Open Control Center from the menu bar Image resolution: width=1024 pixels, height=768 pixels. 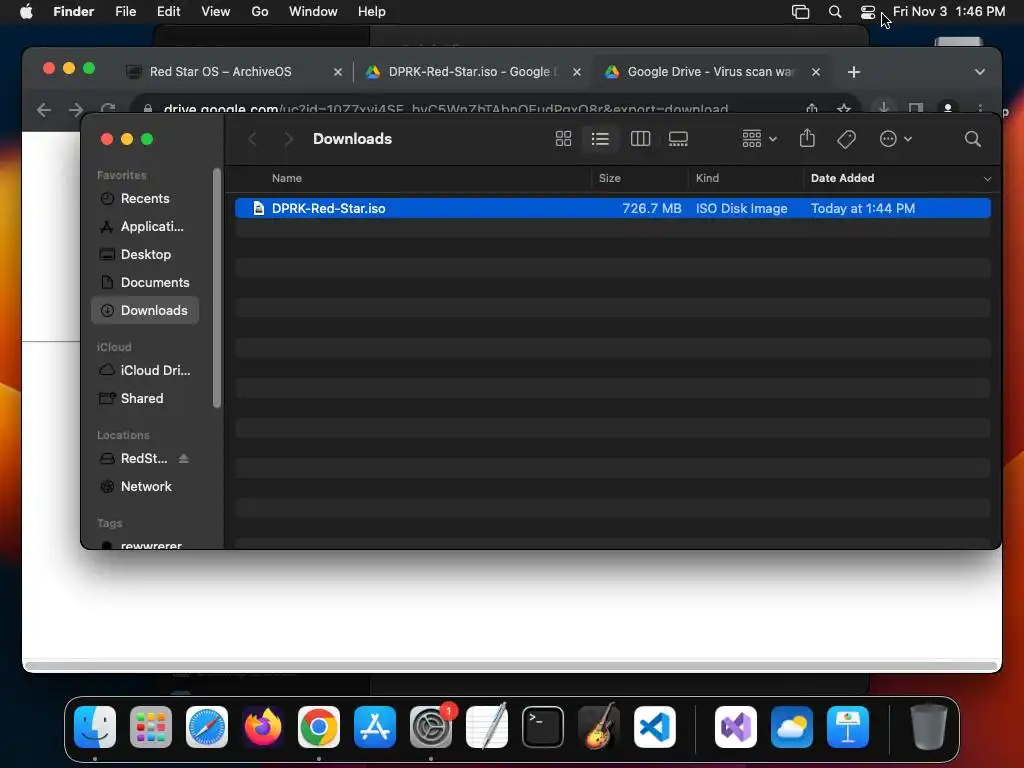click(x=867, y=12)
